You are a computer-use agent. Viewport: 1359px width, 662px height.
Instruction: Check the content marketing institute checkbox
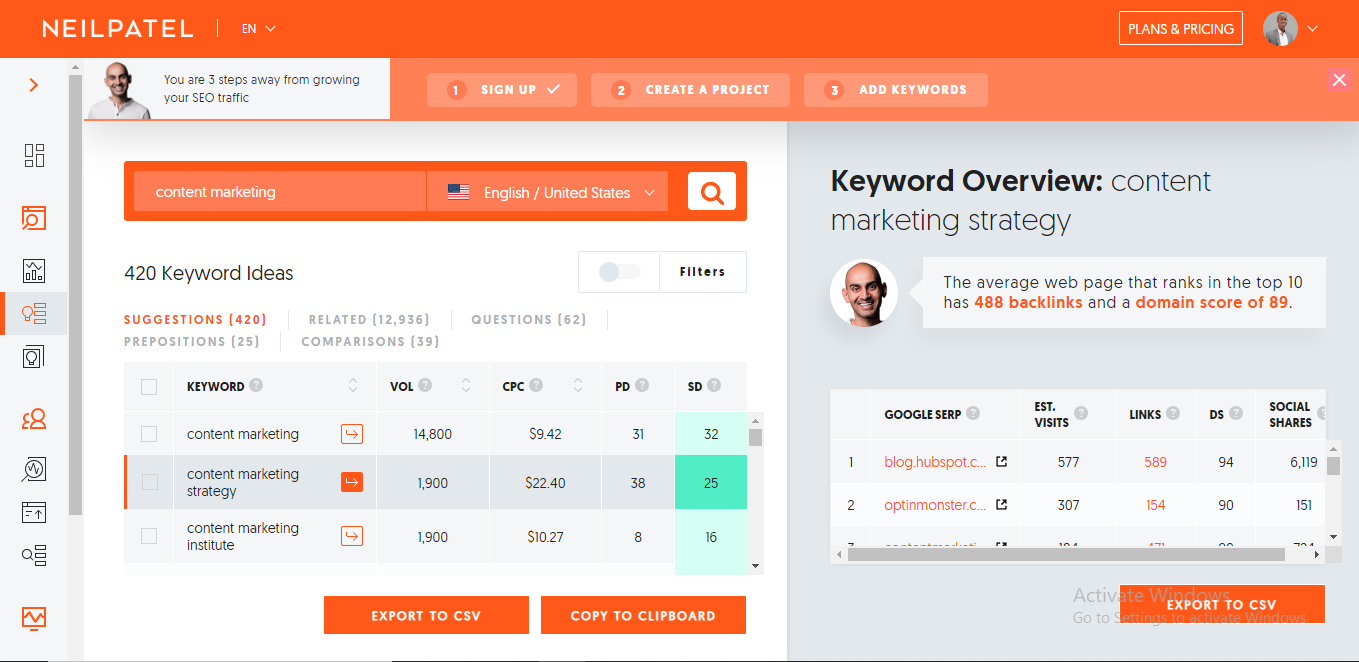pyautogui.click(x=149, y=537)
